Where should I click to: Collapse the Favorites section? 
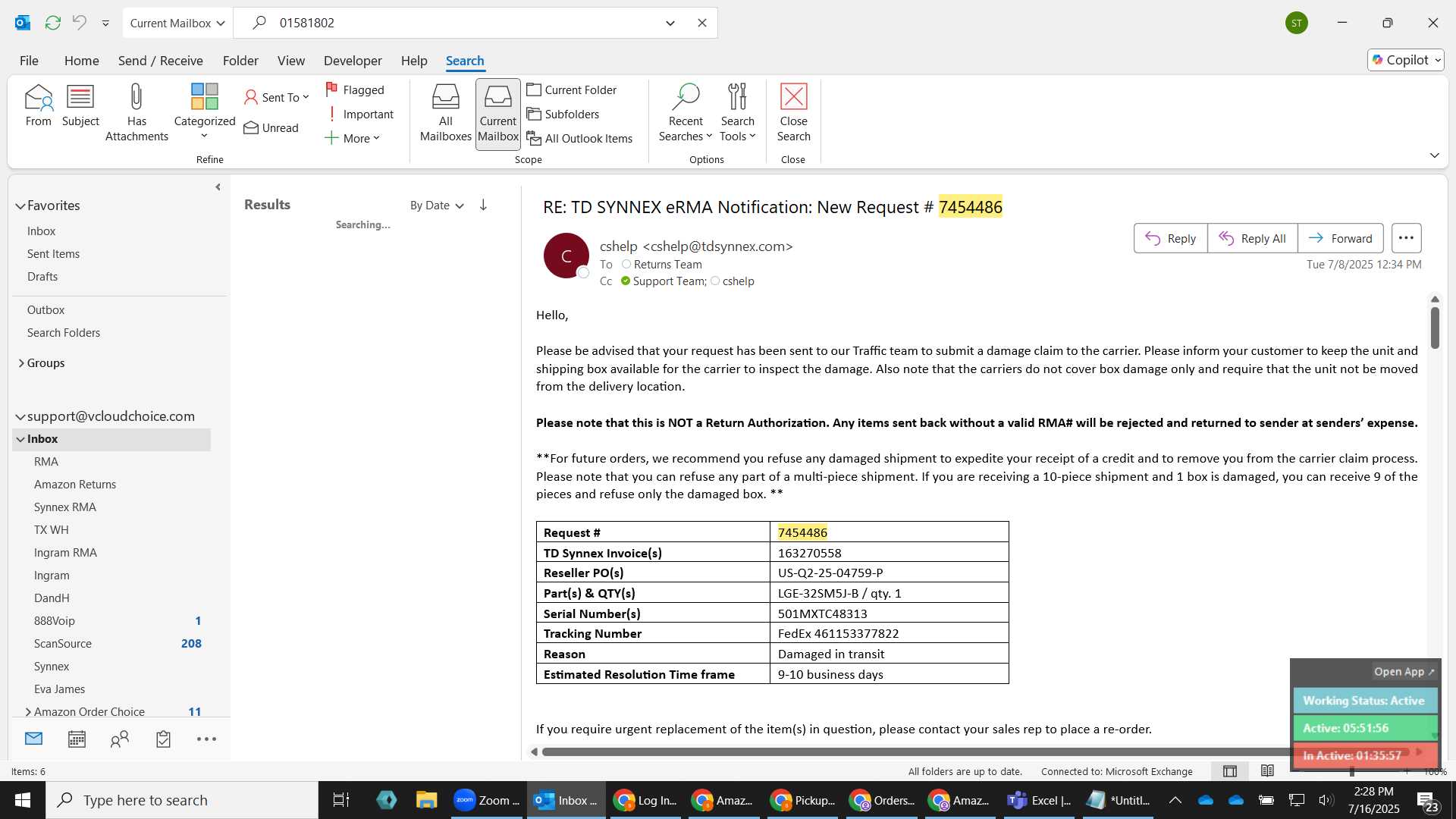(x=20, y=206)
